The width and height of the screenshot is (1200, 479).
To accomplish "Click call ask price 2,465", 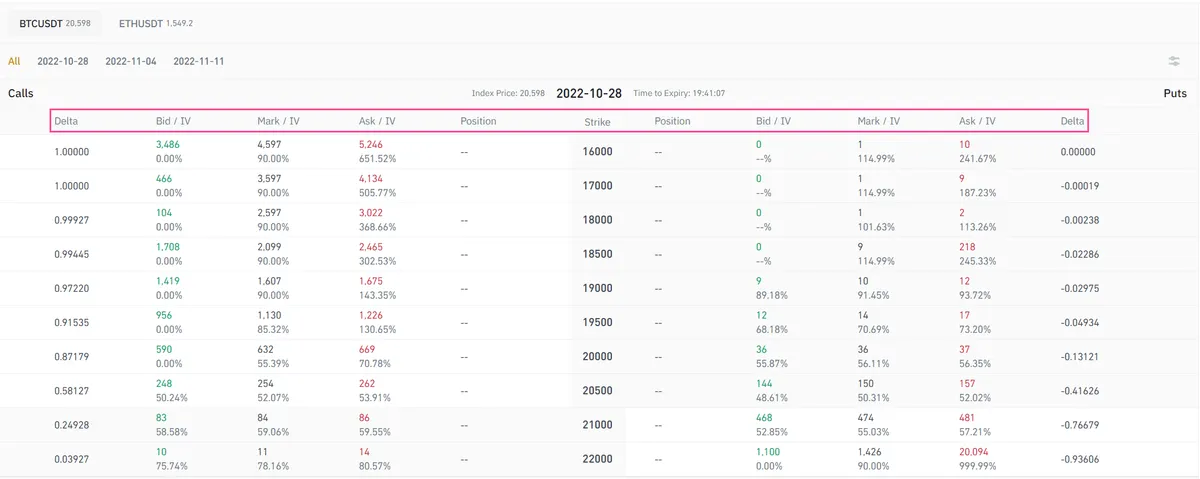I will point(371,247).
